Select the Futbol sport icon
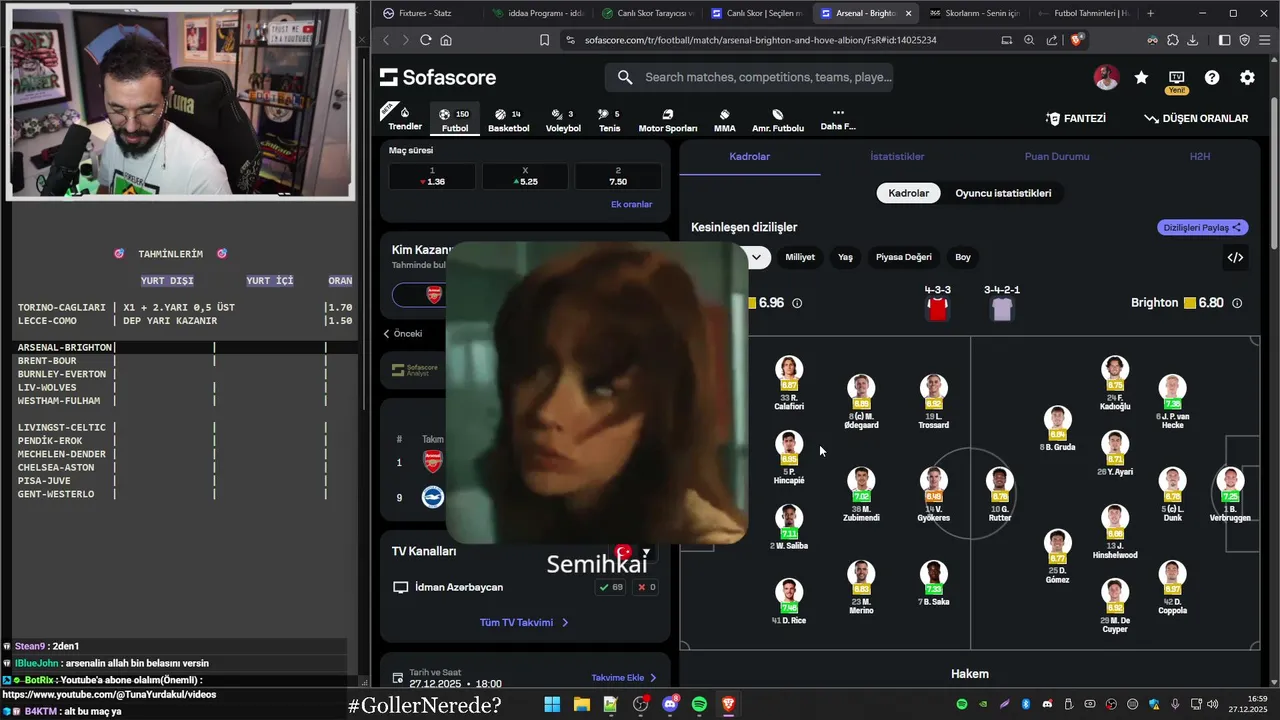The height and width of the screenshot is (720, 1280). pyautogui.click(x=455, y=119)
